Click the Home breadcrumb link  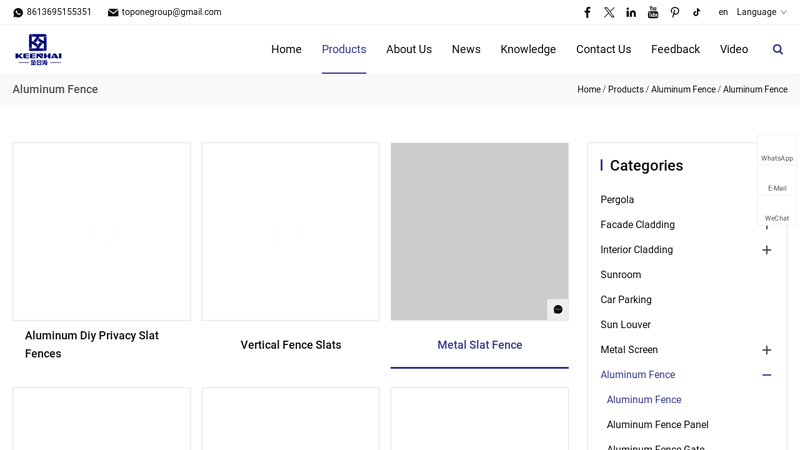pos(589,89)
